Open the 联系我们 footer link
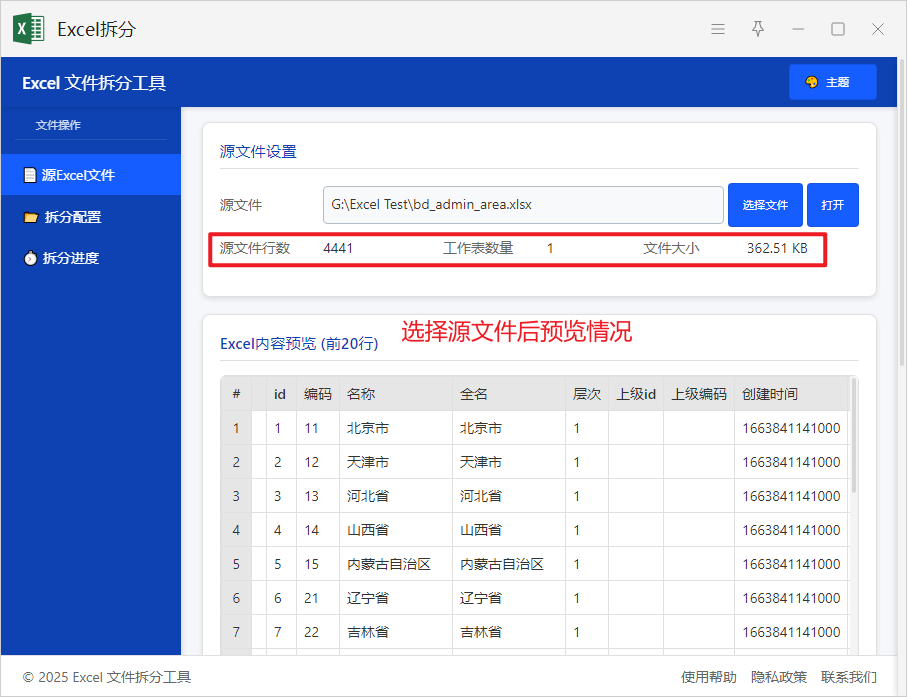The image size is (907, 697). pos(849,677)
